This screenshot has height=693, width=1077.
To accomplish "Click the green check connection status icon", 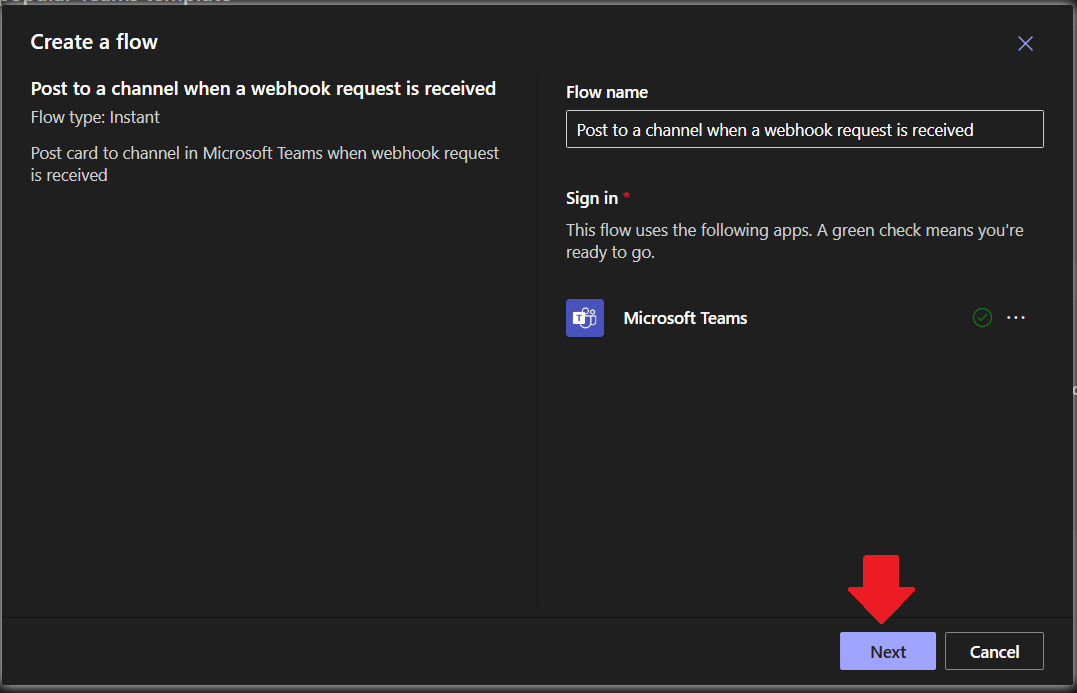I will tap(982, 318).
